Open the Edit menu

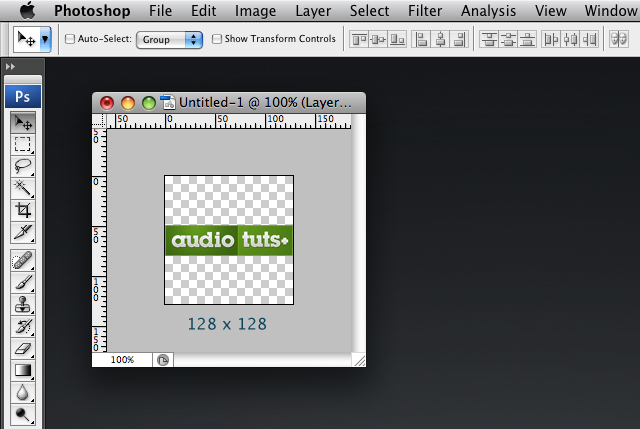[204, 11]
